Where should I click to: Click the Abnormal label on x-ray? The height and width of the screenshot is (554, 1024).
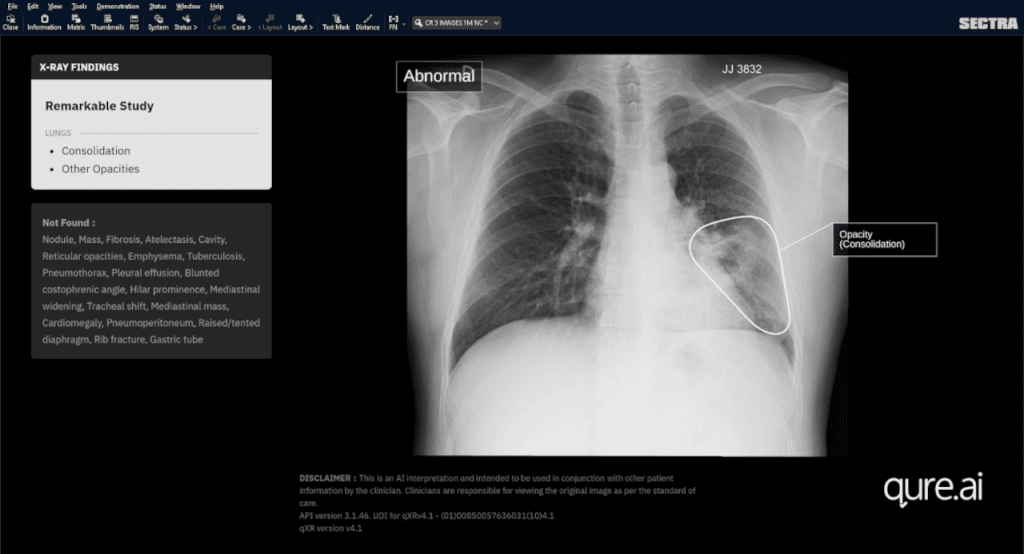click(x=439, y=76)
